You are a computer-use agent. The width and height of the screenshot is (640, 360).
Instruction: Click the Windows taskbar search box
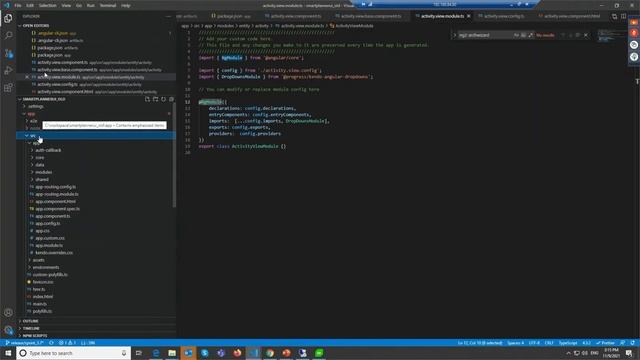point(73,353)
